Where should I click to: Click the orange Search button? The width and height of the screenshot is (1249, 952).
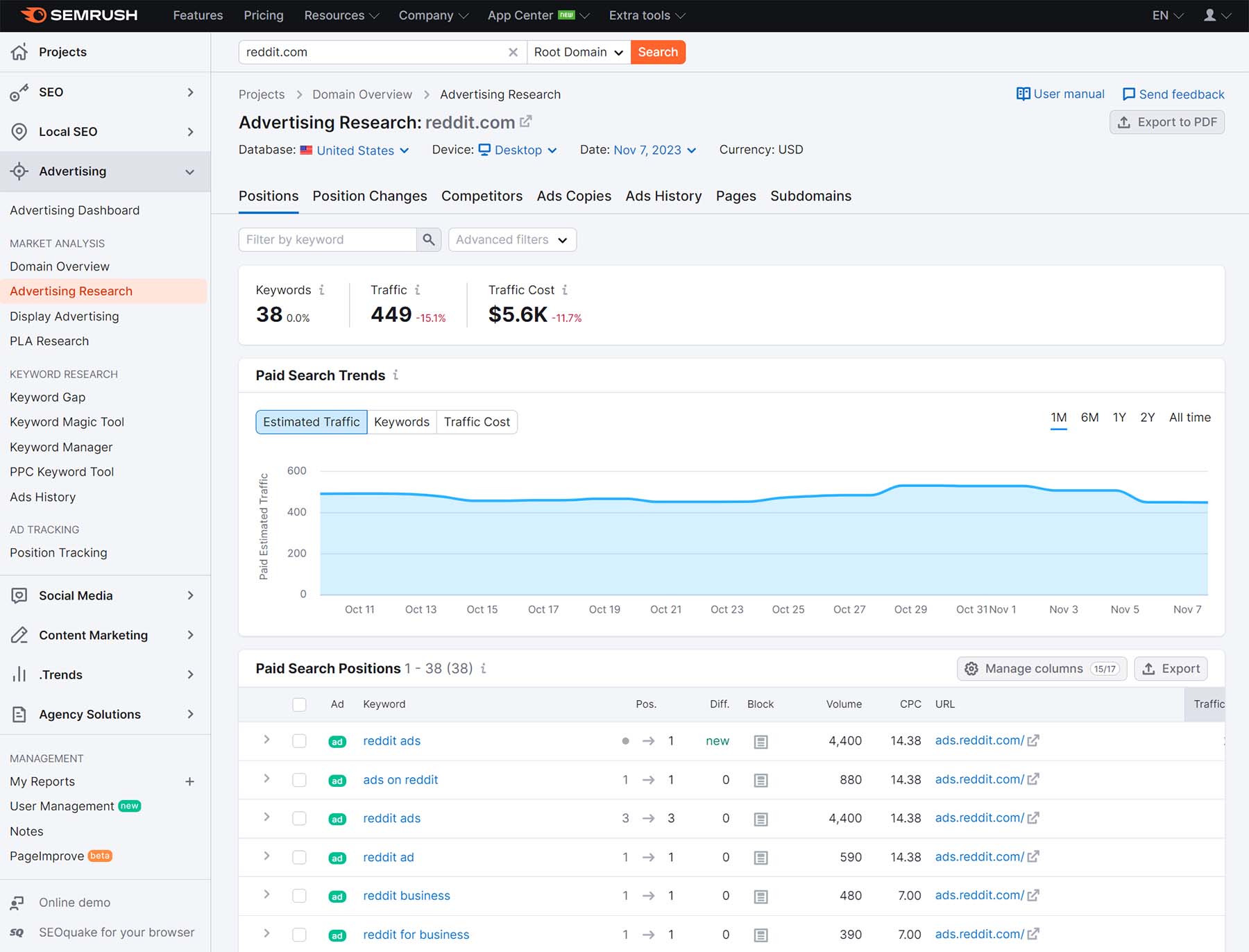coord(658,52)
